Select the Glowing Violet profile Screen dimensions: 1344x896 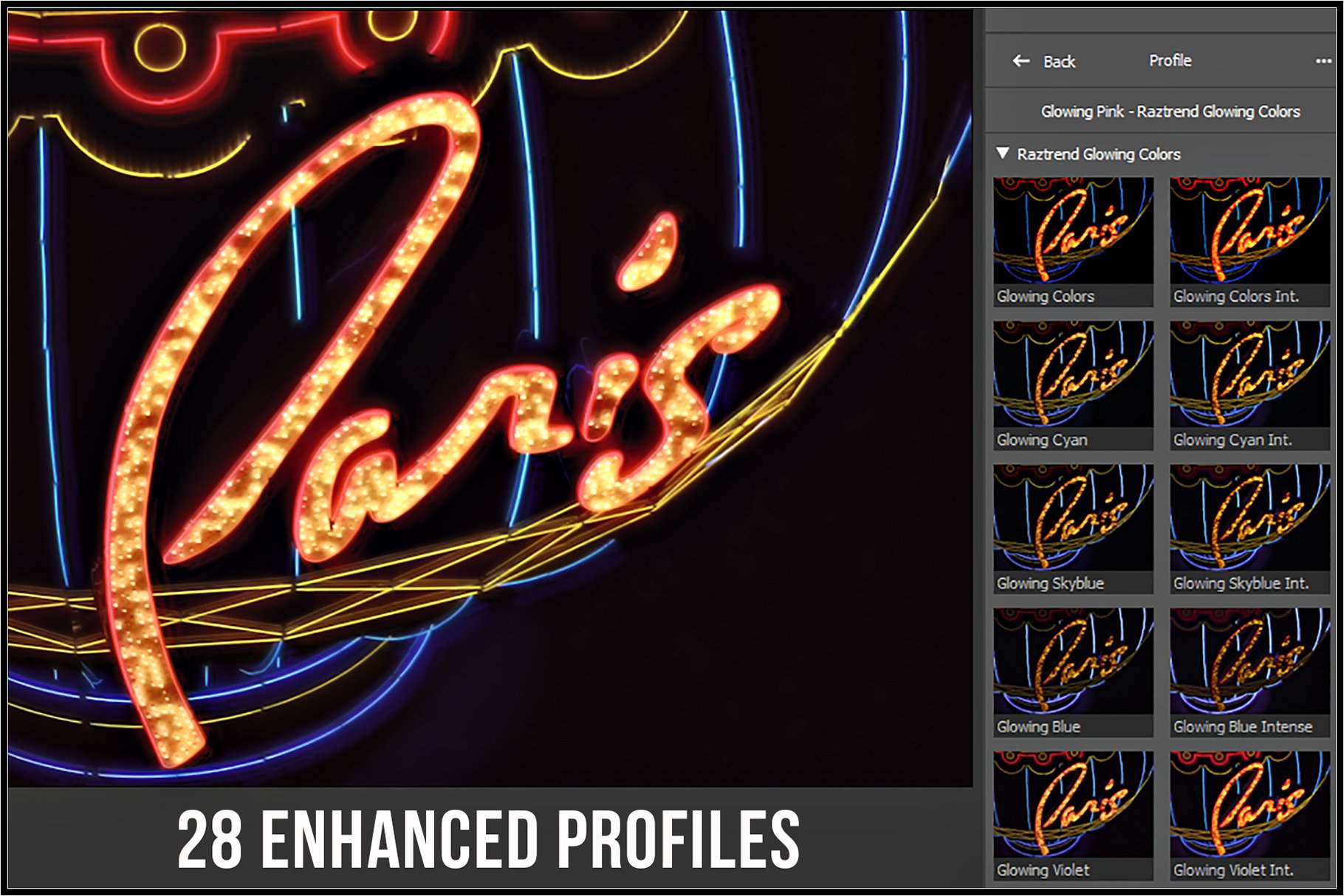(x=1073, y=816)
